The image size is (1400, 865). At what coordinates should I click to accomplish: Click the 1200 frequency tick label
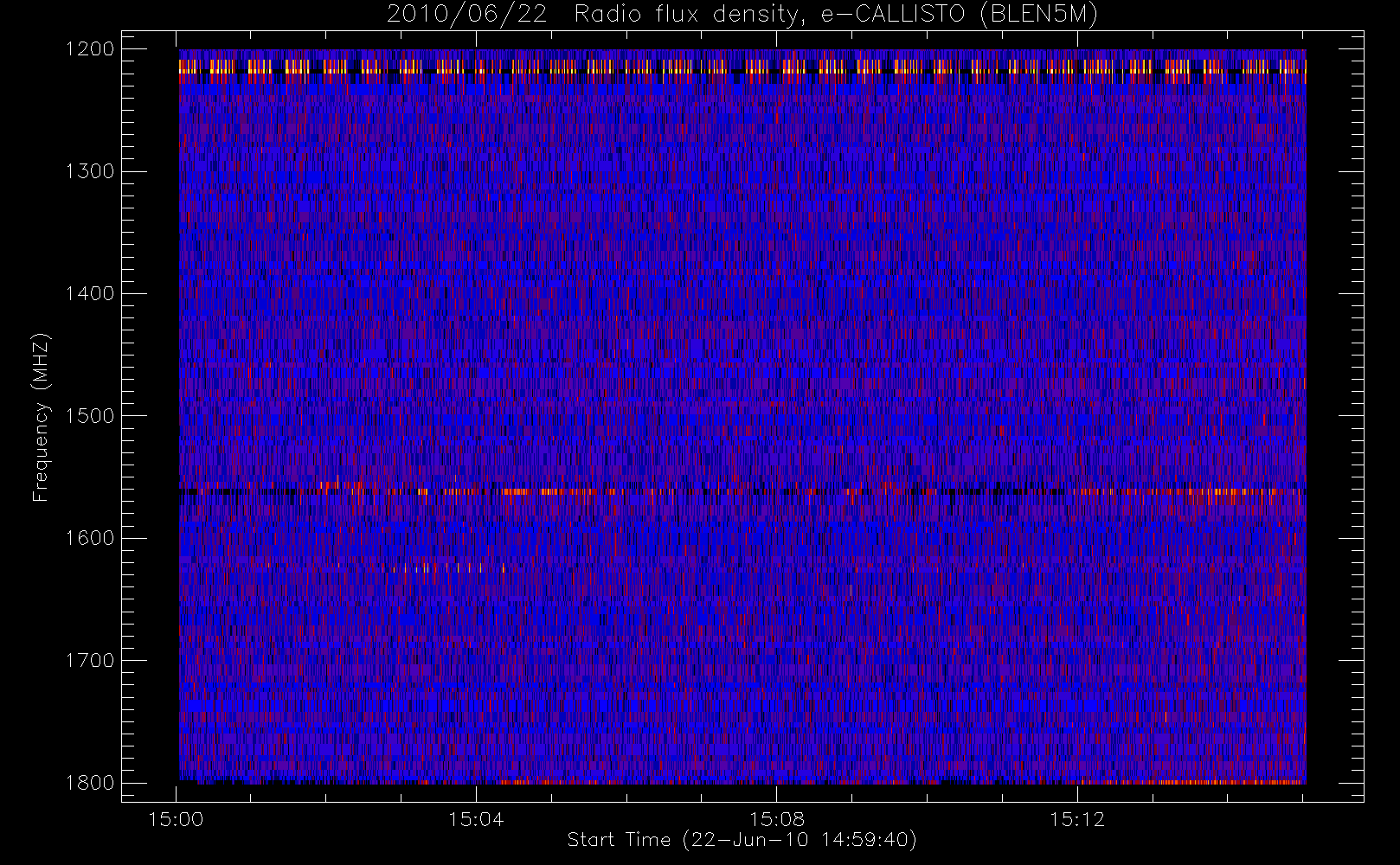[90, 49]
